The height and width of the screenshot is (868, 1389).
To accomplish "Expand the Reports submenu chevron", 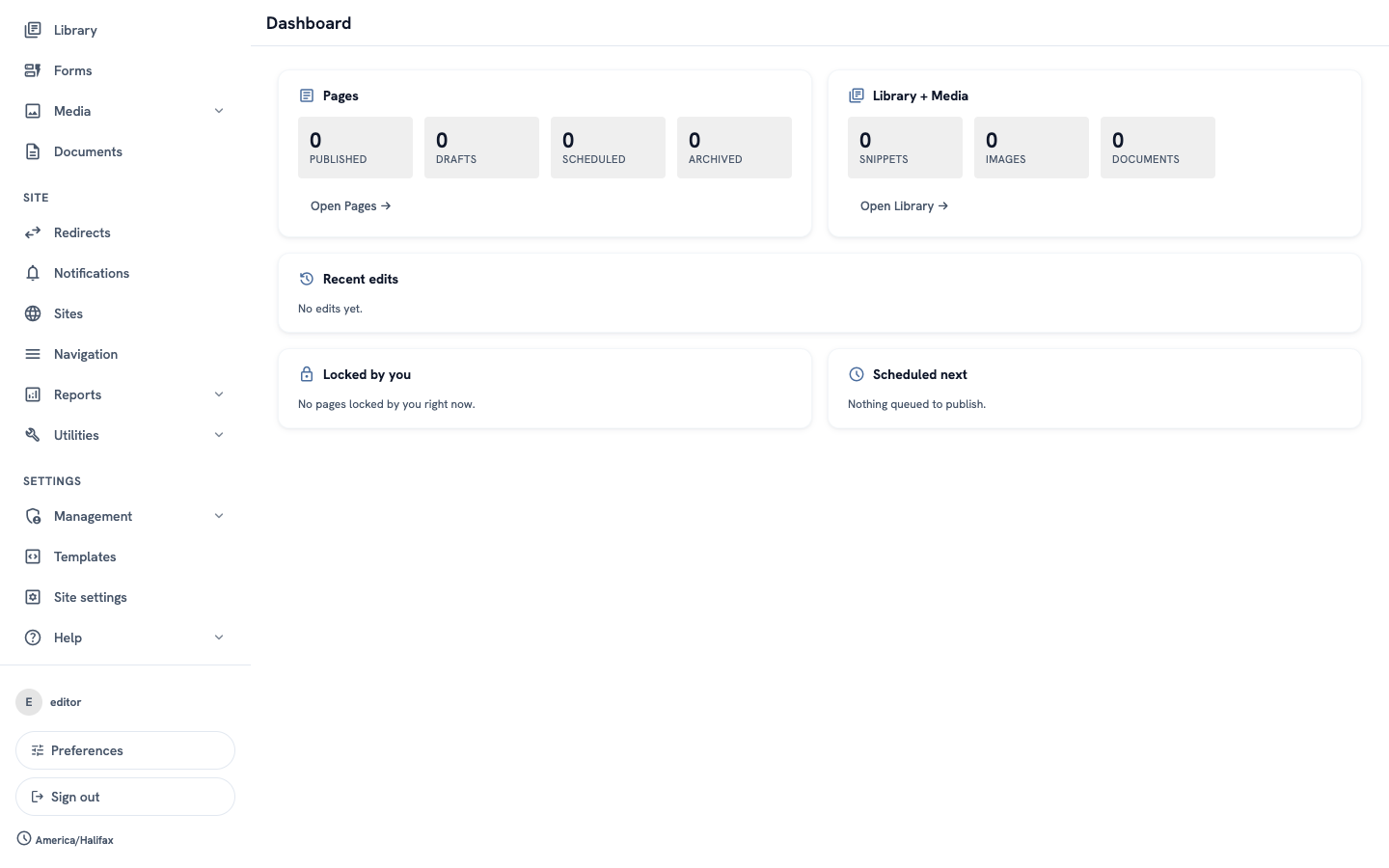I will tap(219, 394).
